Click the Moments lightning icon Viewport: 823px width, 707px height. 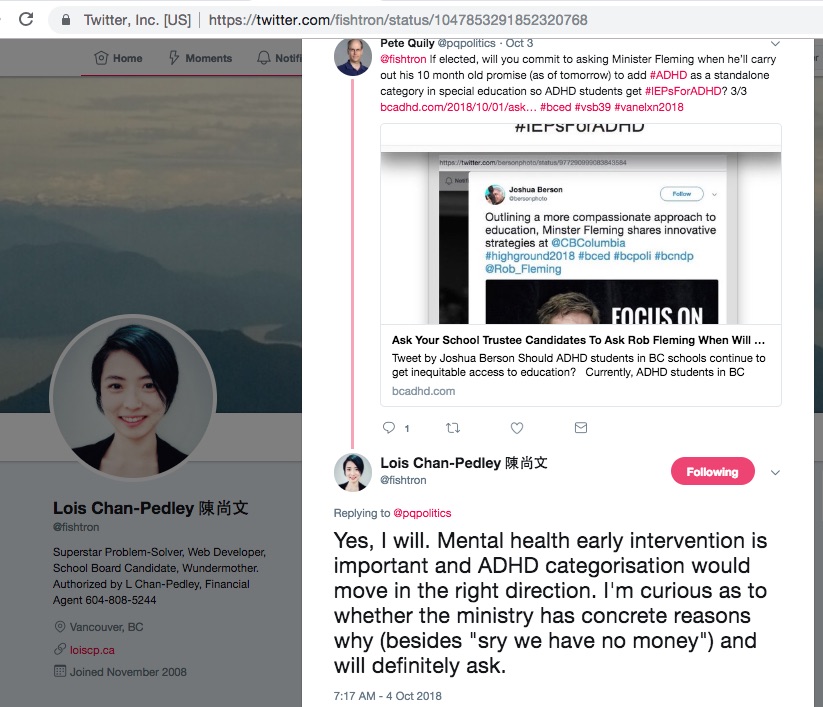[x=174, y=58]
